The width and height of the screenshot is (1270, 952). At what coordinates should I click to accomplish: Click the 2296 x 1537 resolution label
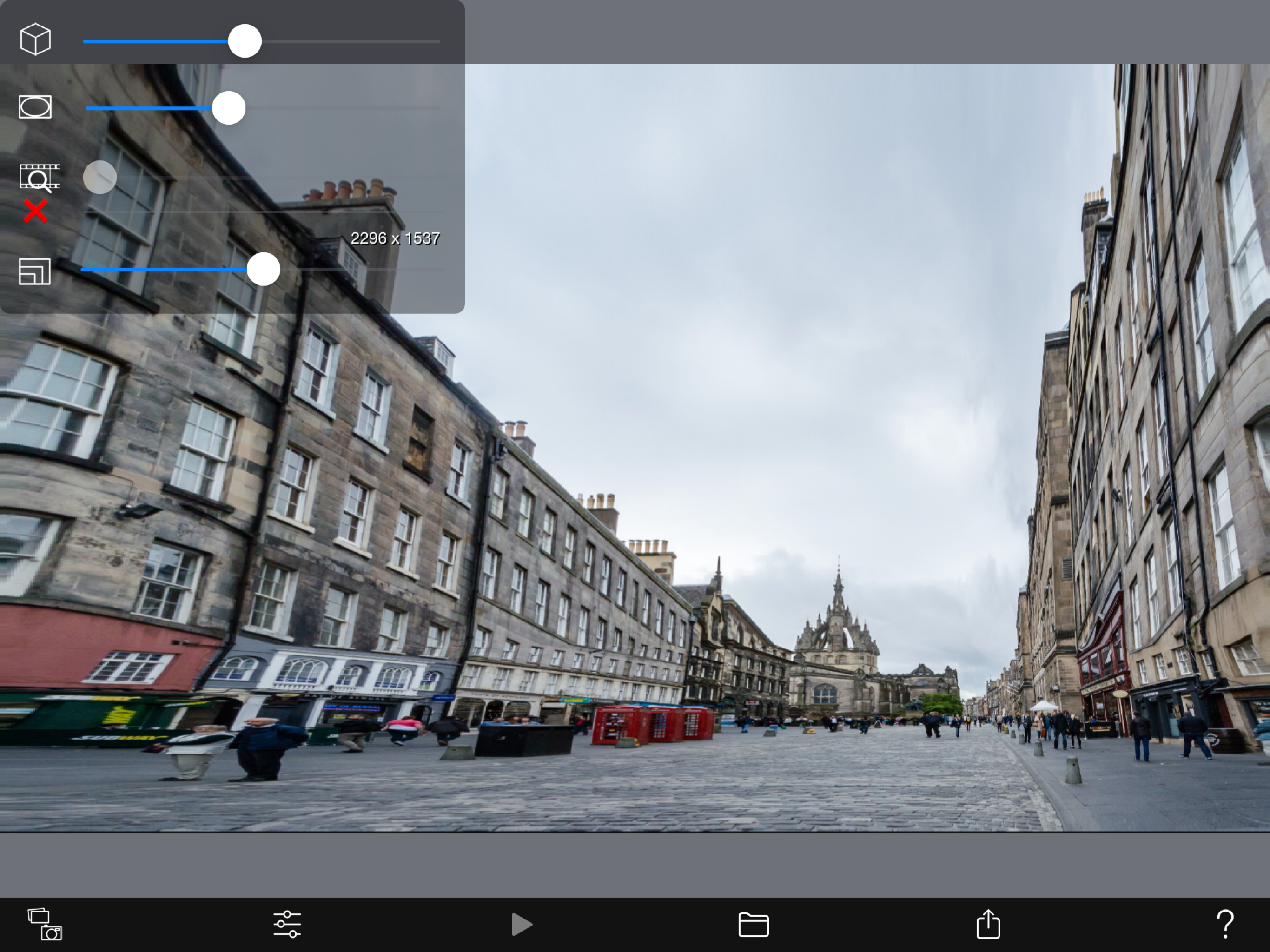(x=395, y=238)
